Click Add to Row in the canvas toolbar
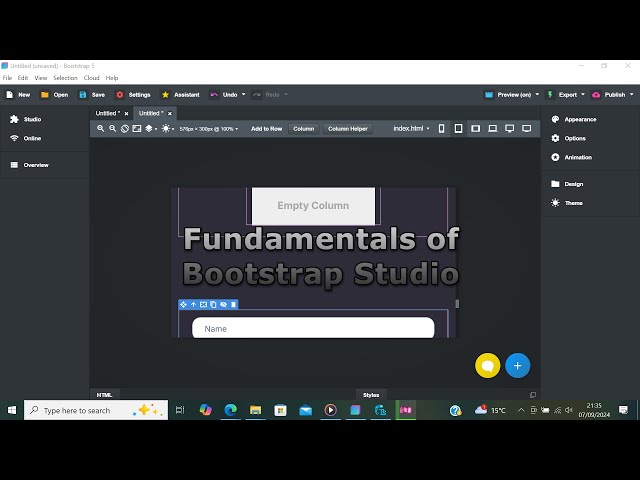 tap(267, 129)
